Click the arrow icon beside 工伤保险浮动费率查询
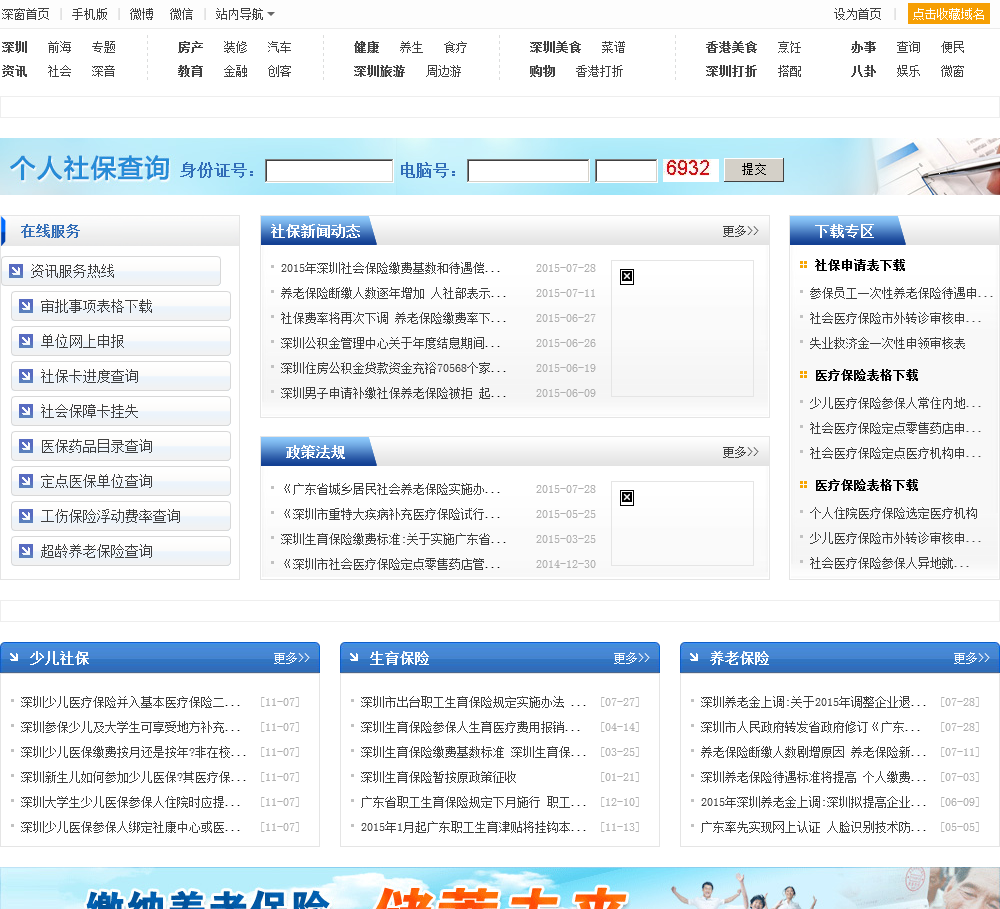The height and width of the screenshot is (909, 1000). tap(26, 516)
